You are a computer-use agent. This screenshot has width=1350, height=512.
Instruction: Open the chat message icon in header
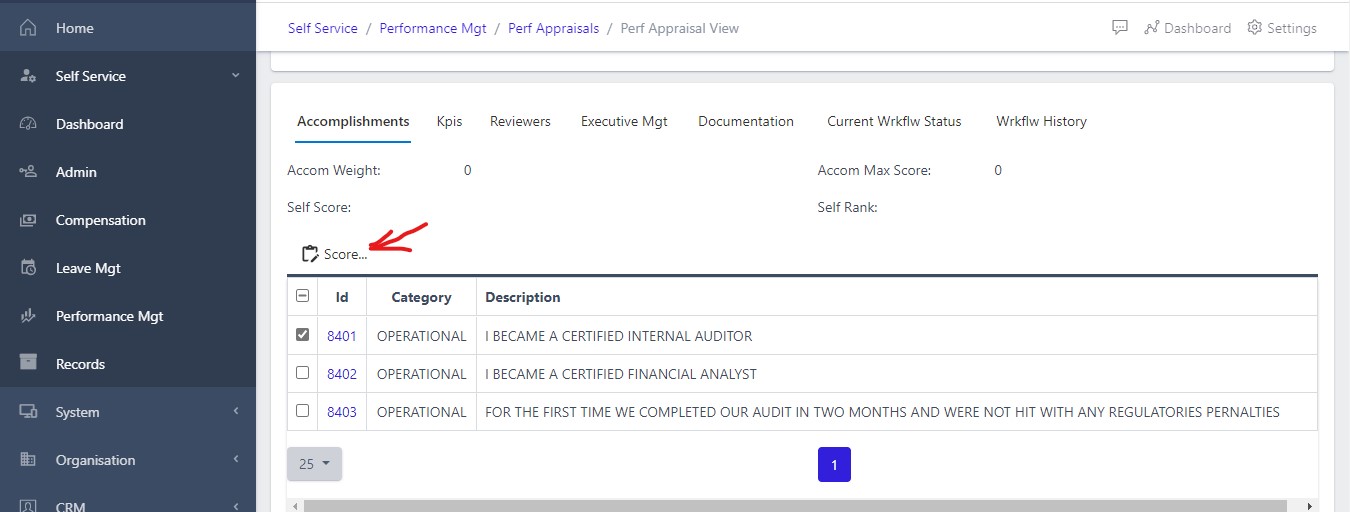pos(1120,28)
